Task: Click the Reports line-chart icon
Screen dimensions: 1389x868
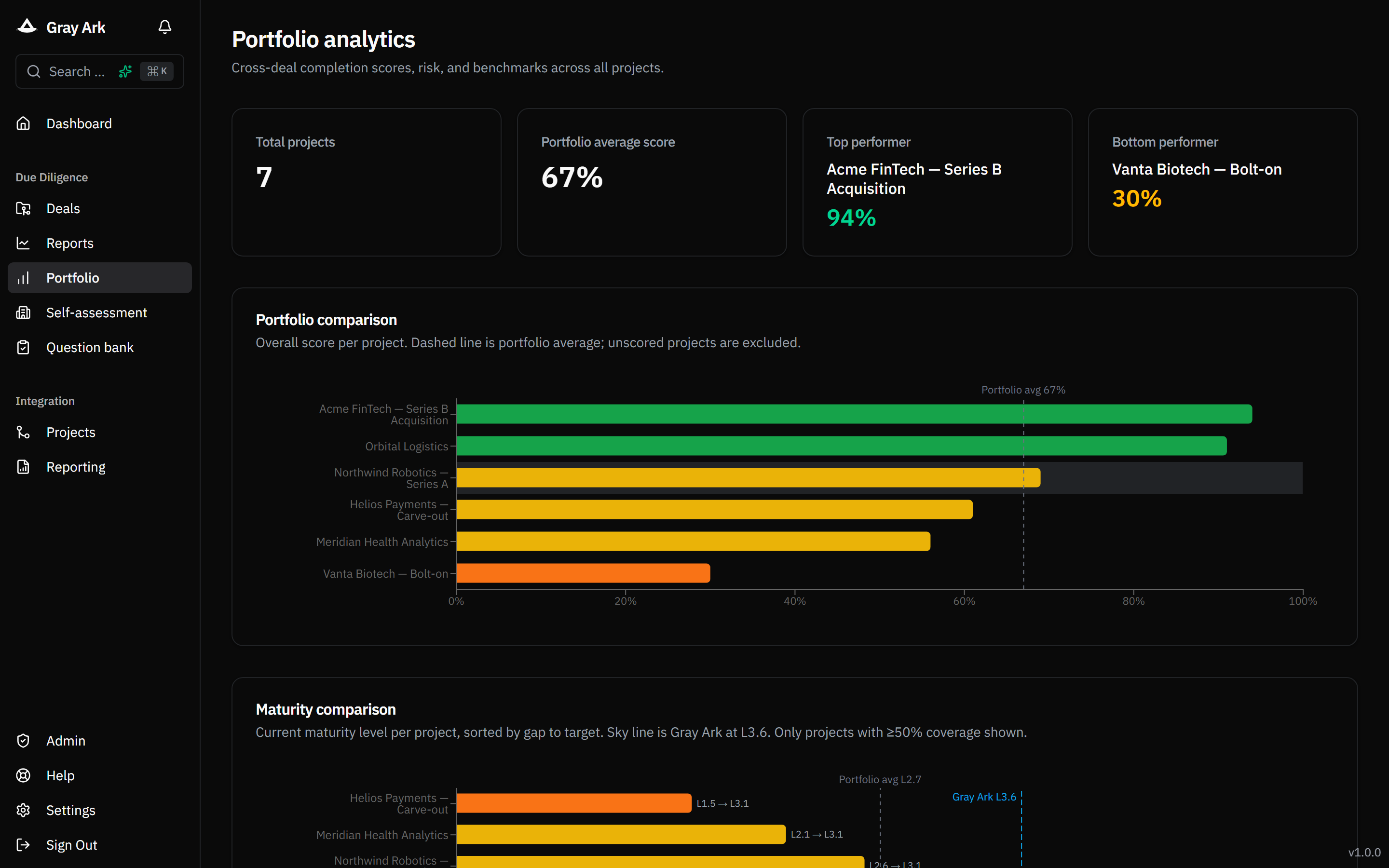Action: point(23,244)
